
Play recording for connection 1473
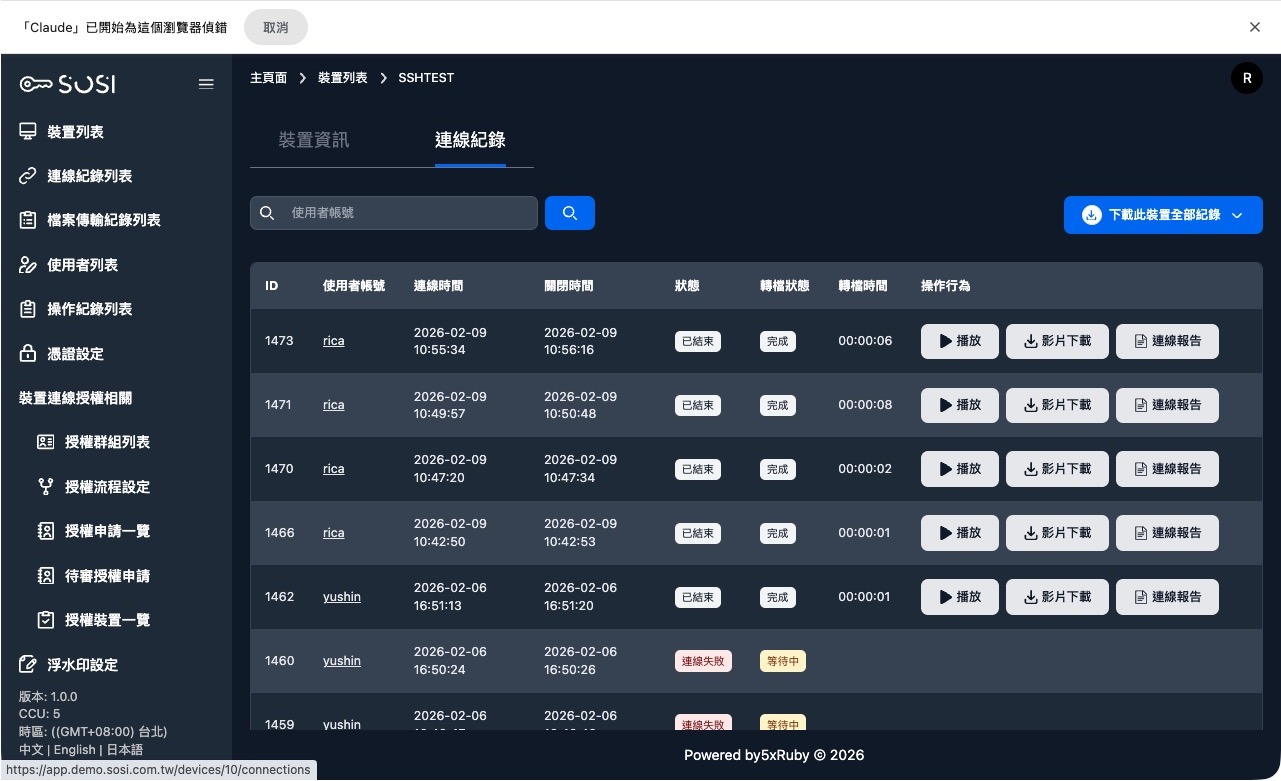point(959,341)
